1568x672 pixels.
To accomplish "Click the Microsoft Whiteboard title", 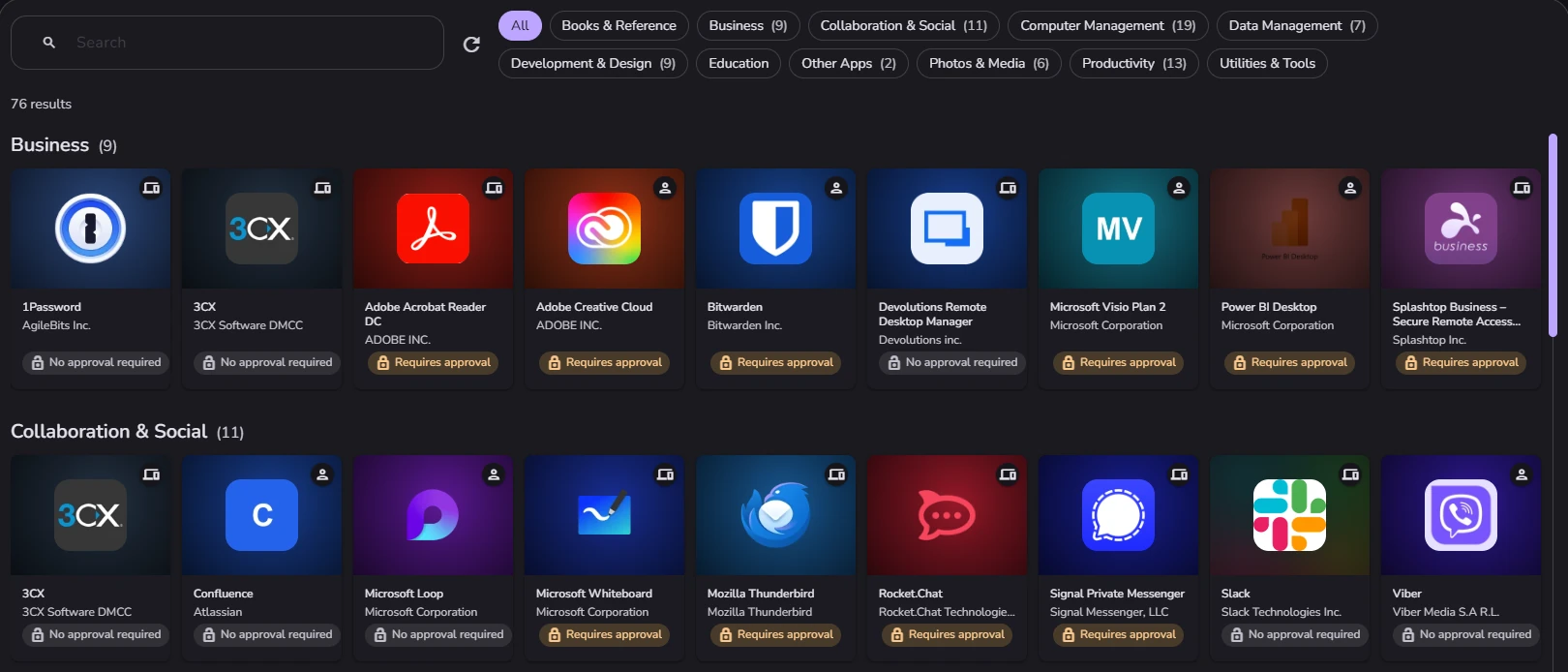I will pos(594,593).
